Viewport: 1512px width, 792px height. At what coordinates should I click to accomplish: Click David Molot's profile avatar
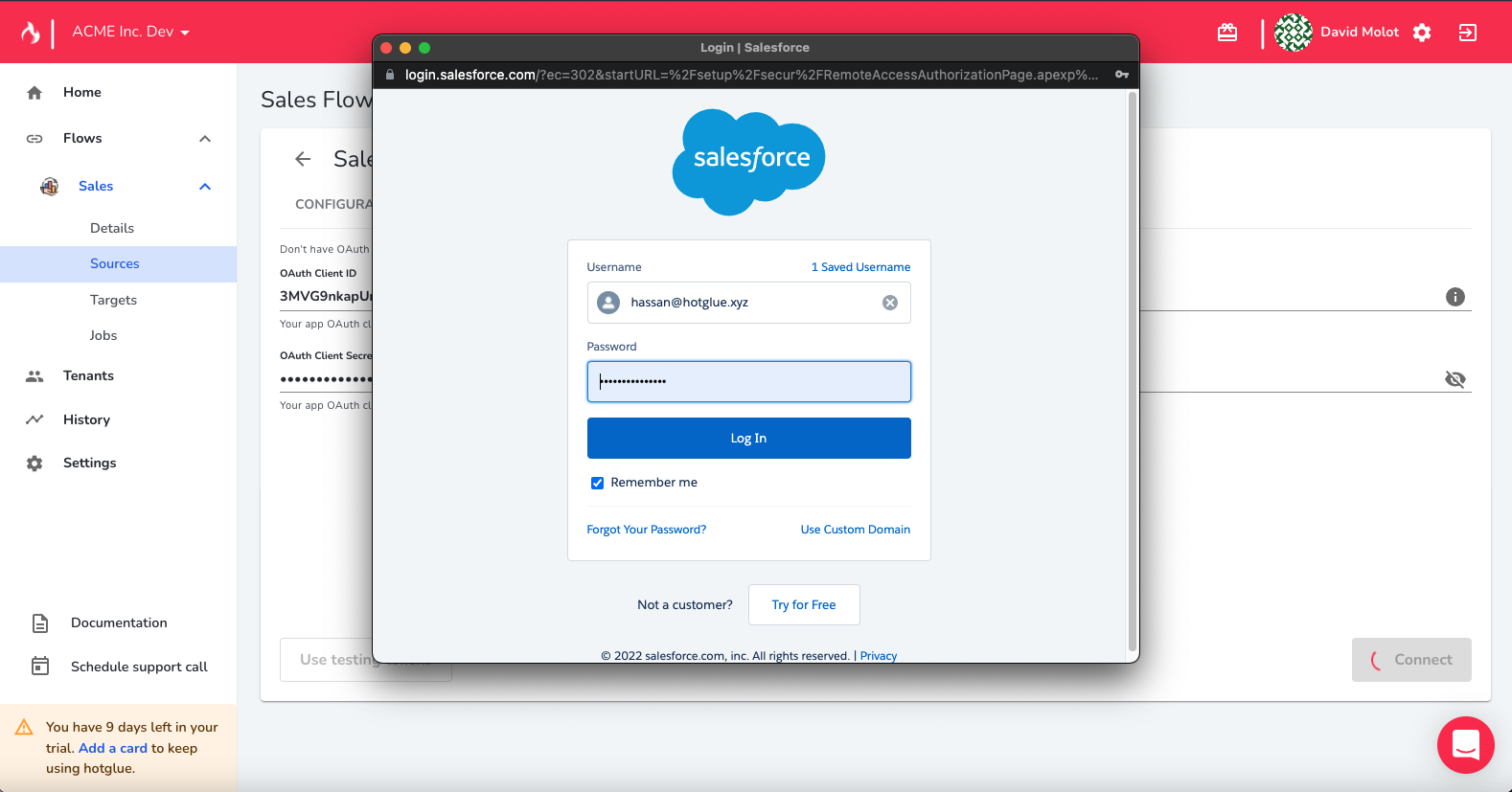click(x=1294, y=33)
